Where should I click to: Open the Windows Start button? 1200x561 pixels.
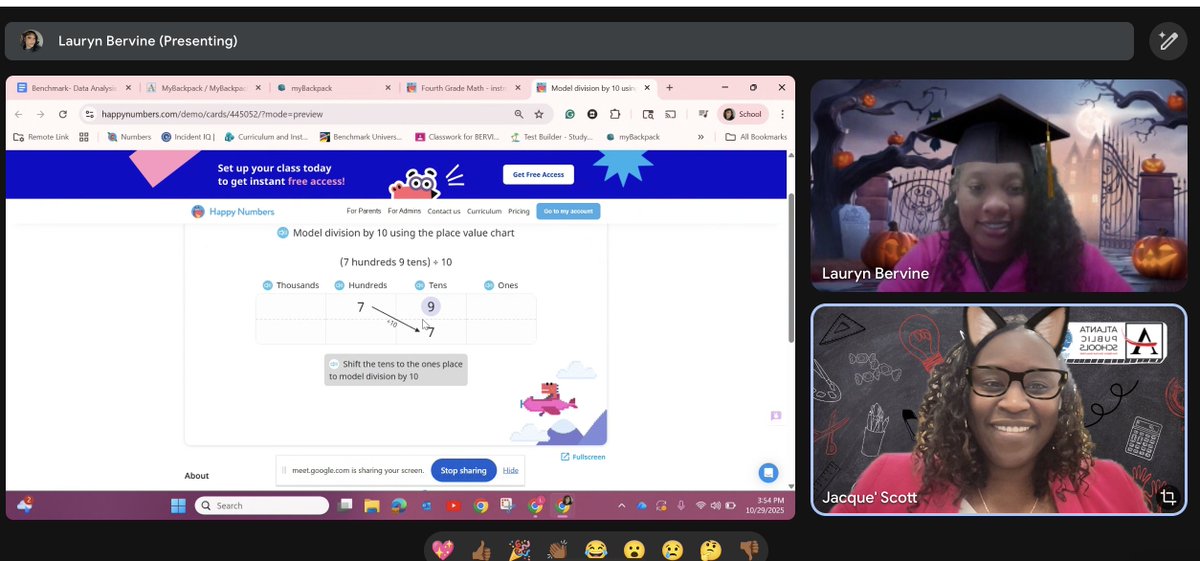178,505
